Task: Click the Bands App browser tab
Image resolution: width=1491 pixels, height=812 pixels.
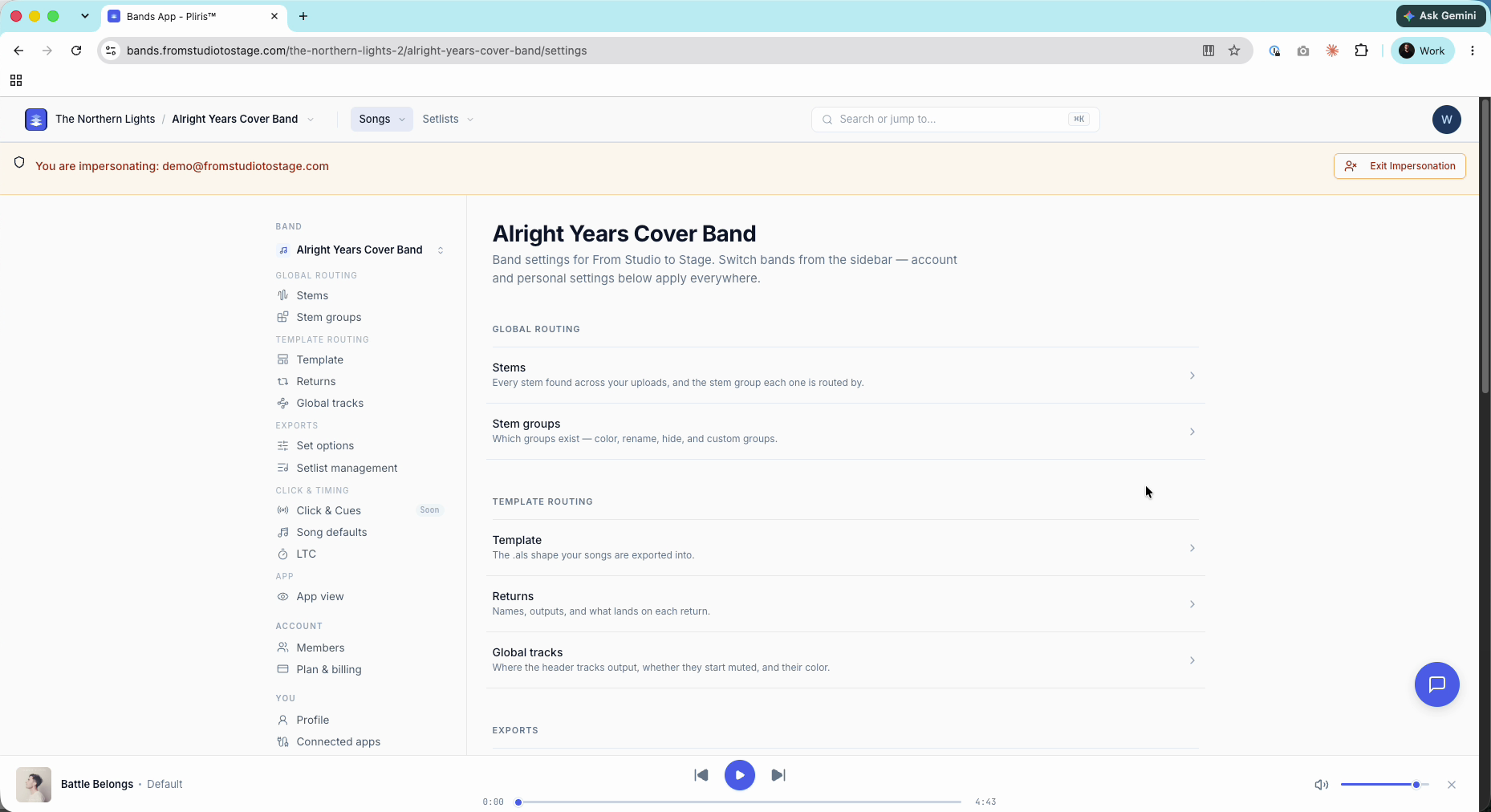Action: 193,16
